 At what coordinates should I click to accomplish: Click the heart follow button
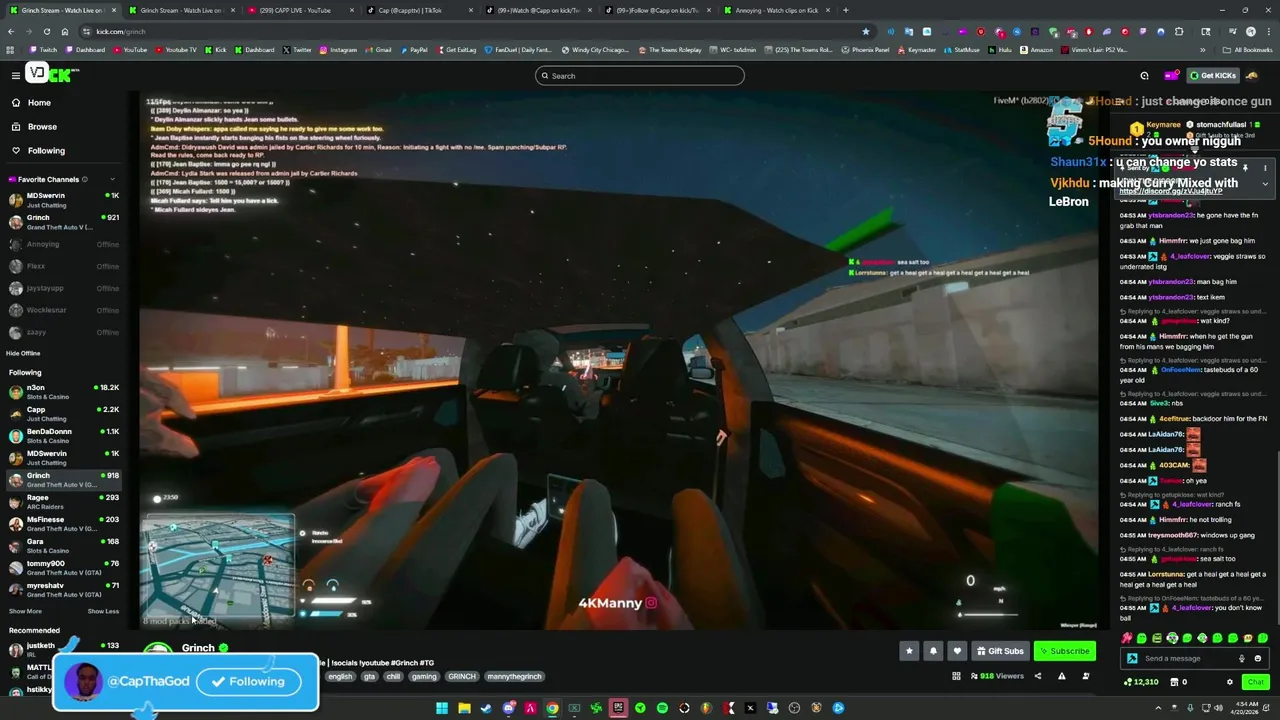point(957,651)
